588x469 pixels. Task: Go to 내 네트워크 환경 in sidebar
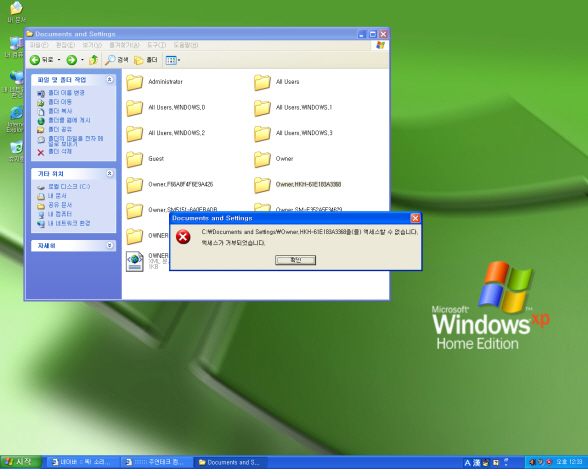click(69, 223)
